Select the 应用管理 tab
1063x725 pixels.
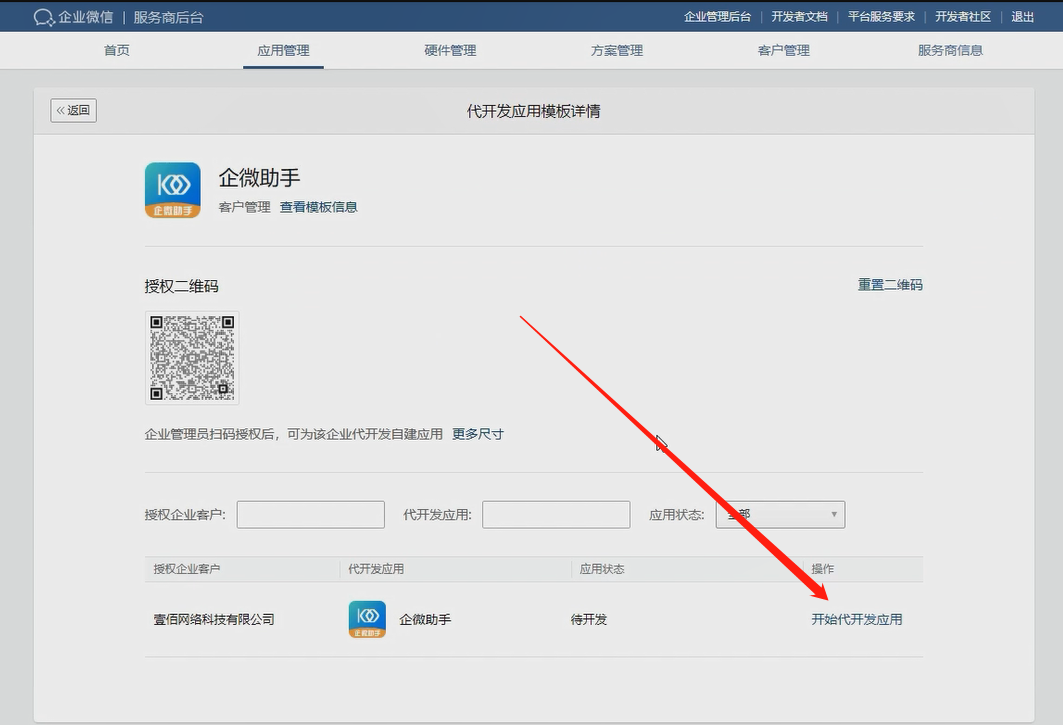[283, 50]
